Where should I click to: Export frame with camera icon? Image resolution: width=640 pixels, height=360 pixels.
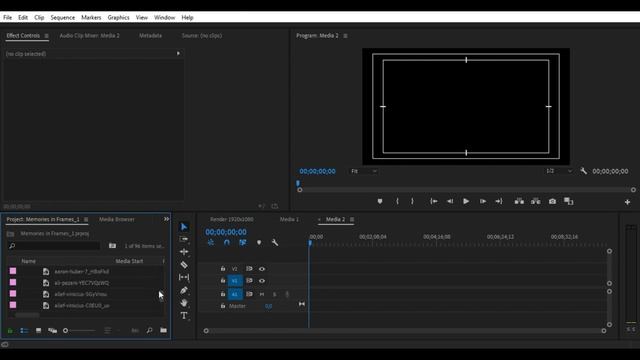click(x=552, y=201)
